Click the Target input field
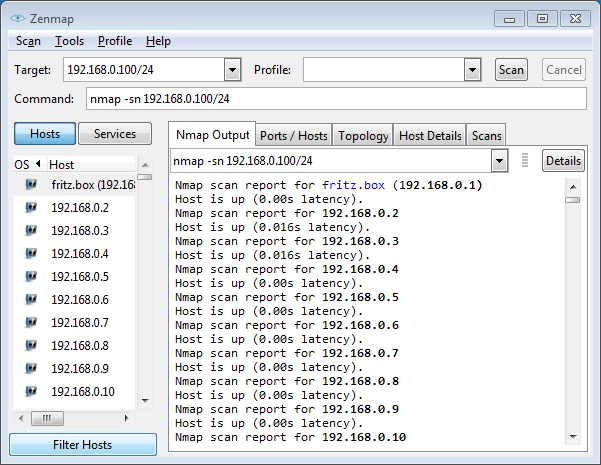 tap(144, 70)
